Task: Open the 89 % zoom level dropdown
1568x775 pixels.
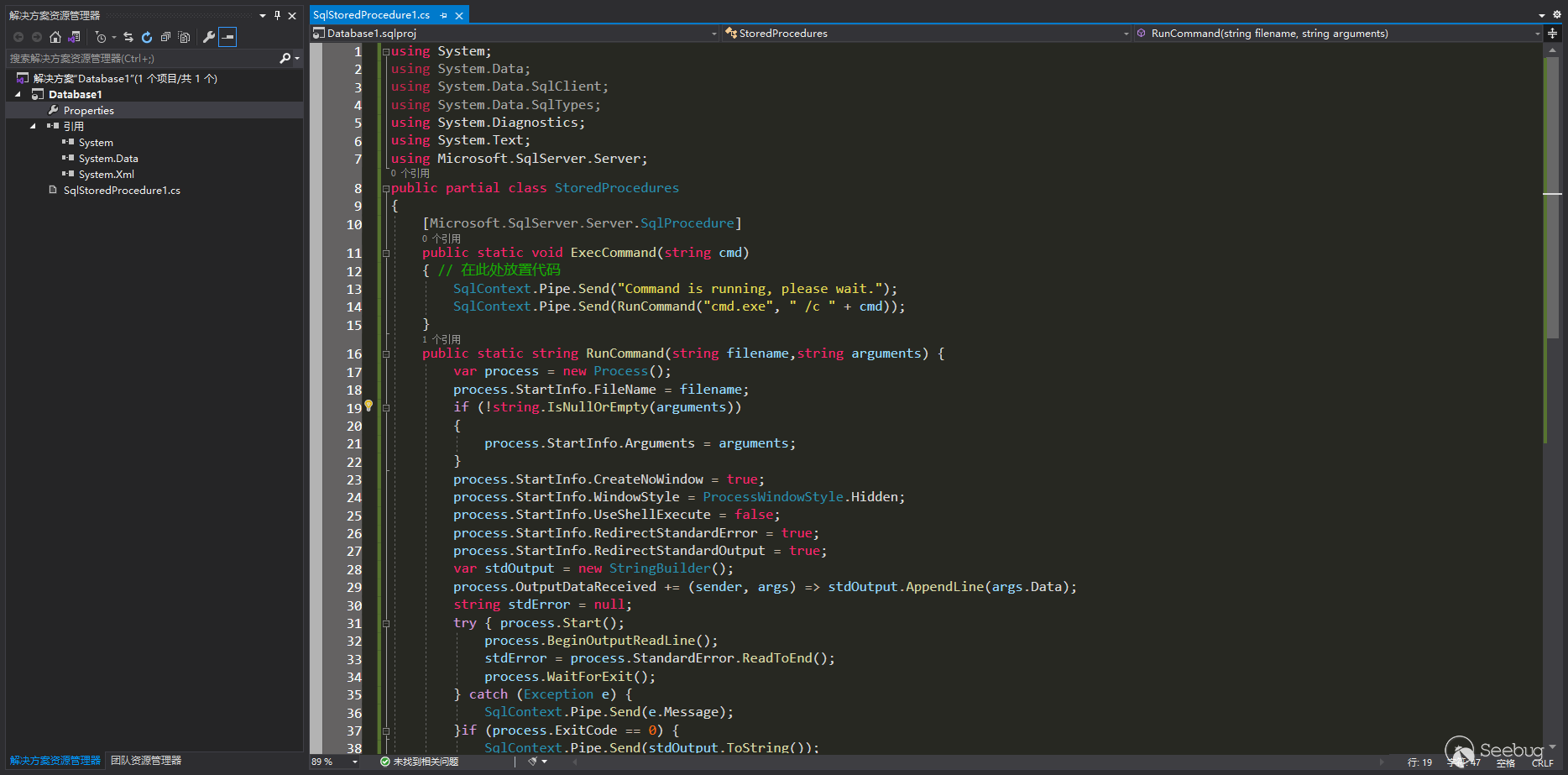Action: click(355, 762)
